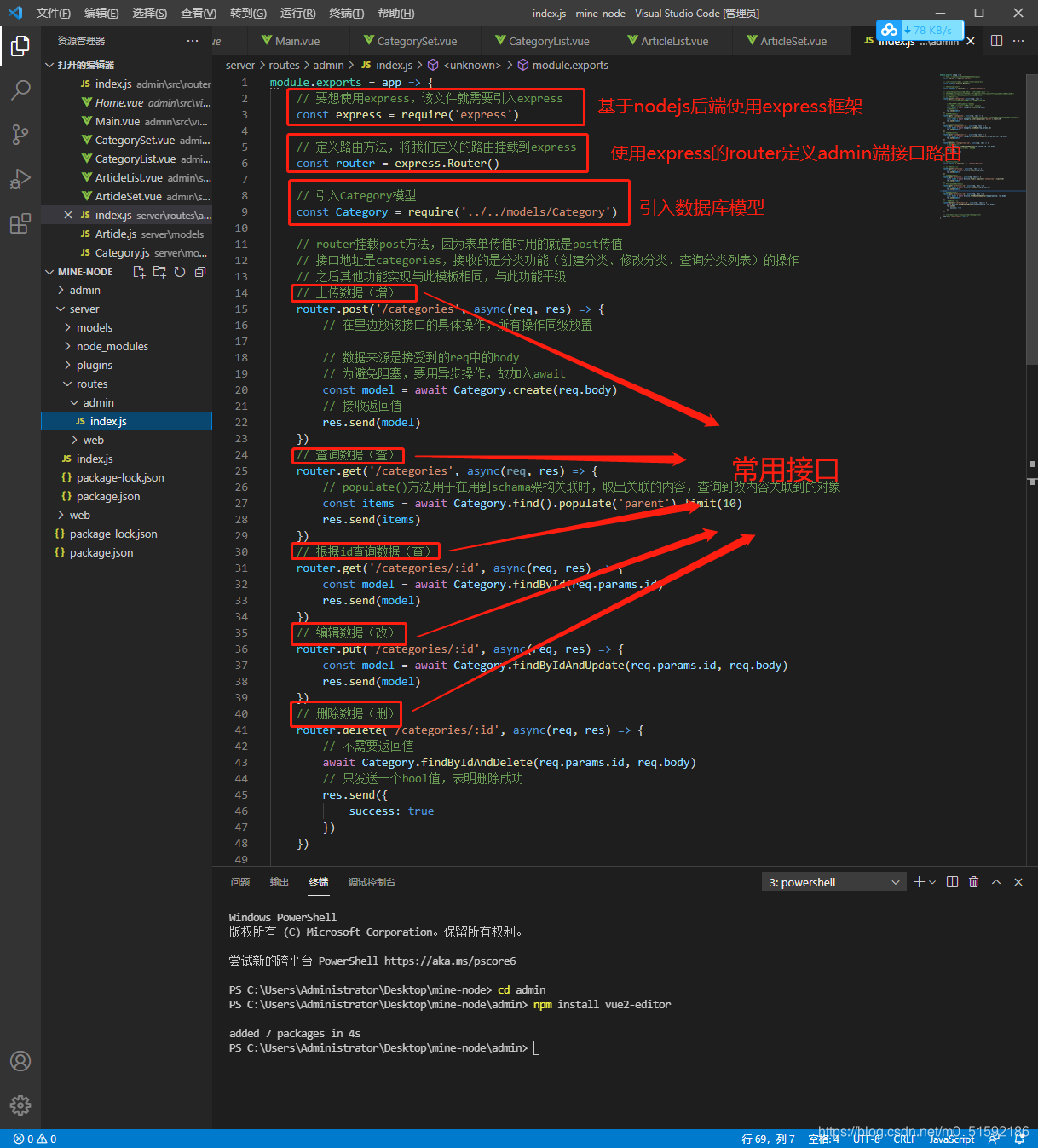Click New File icon in MINE-NODE header
The height and width of the screenshot is (1148, 1038).
tap(139, 272)
